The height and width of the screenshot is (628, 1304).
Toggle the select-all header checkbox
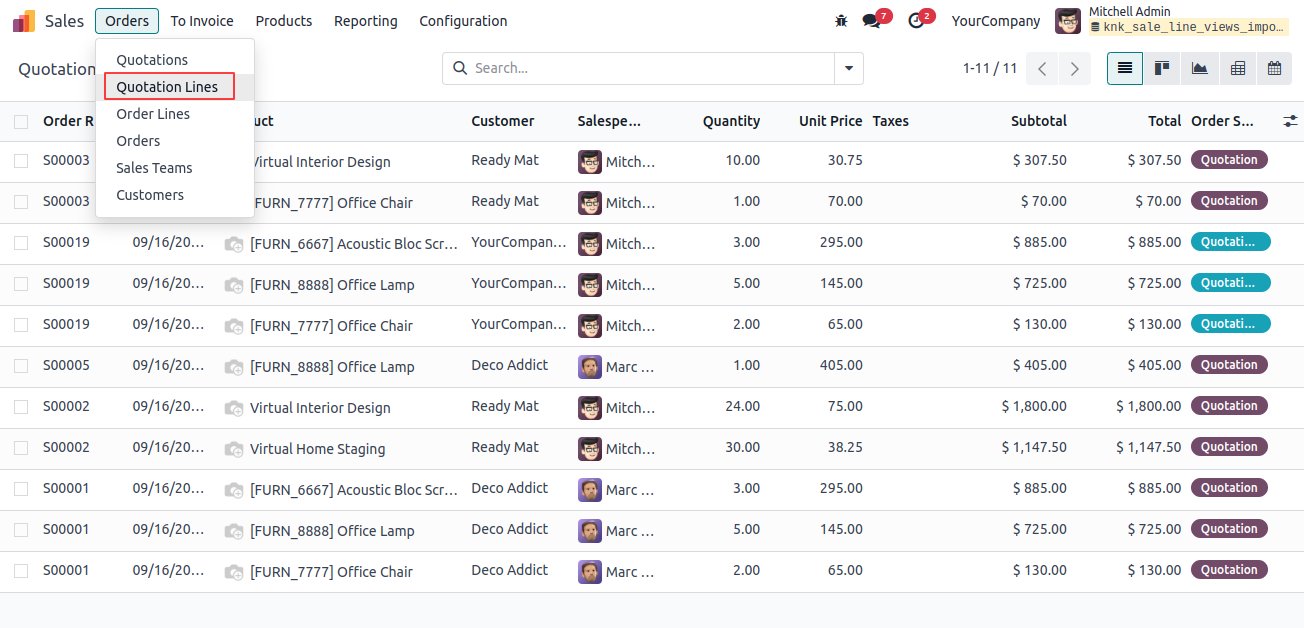(x=21, y=122)
